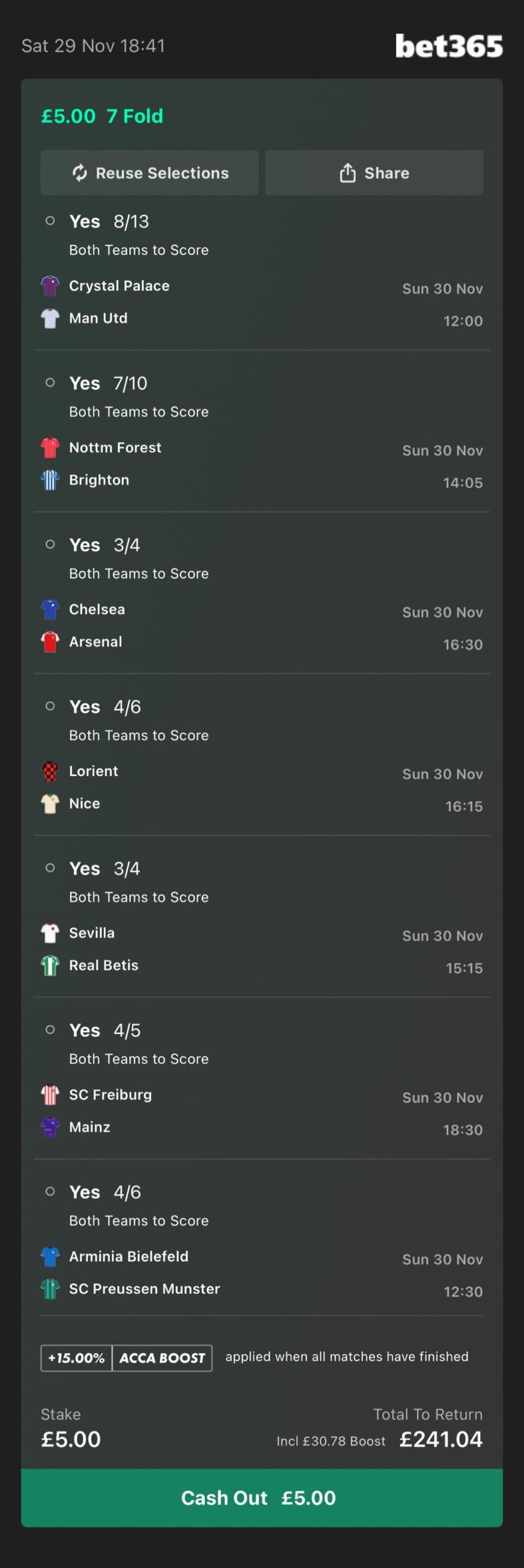Click the Real Betis striped shirt icon

50,965
